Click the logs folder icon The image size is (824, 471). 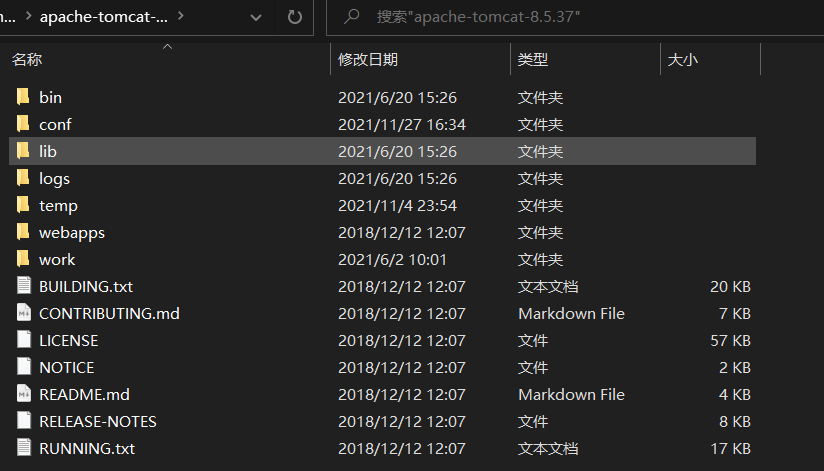(x=23, y=178)
